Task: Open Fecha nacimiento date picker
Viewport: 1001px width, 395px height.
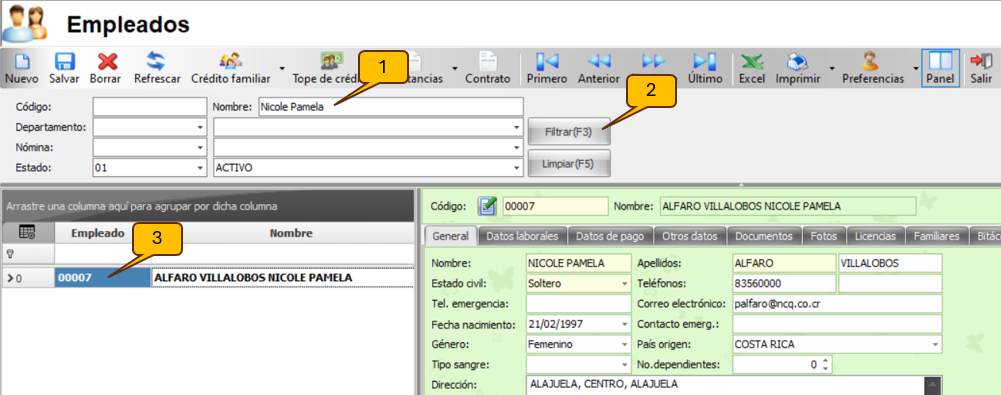Action: click(624, 324)
